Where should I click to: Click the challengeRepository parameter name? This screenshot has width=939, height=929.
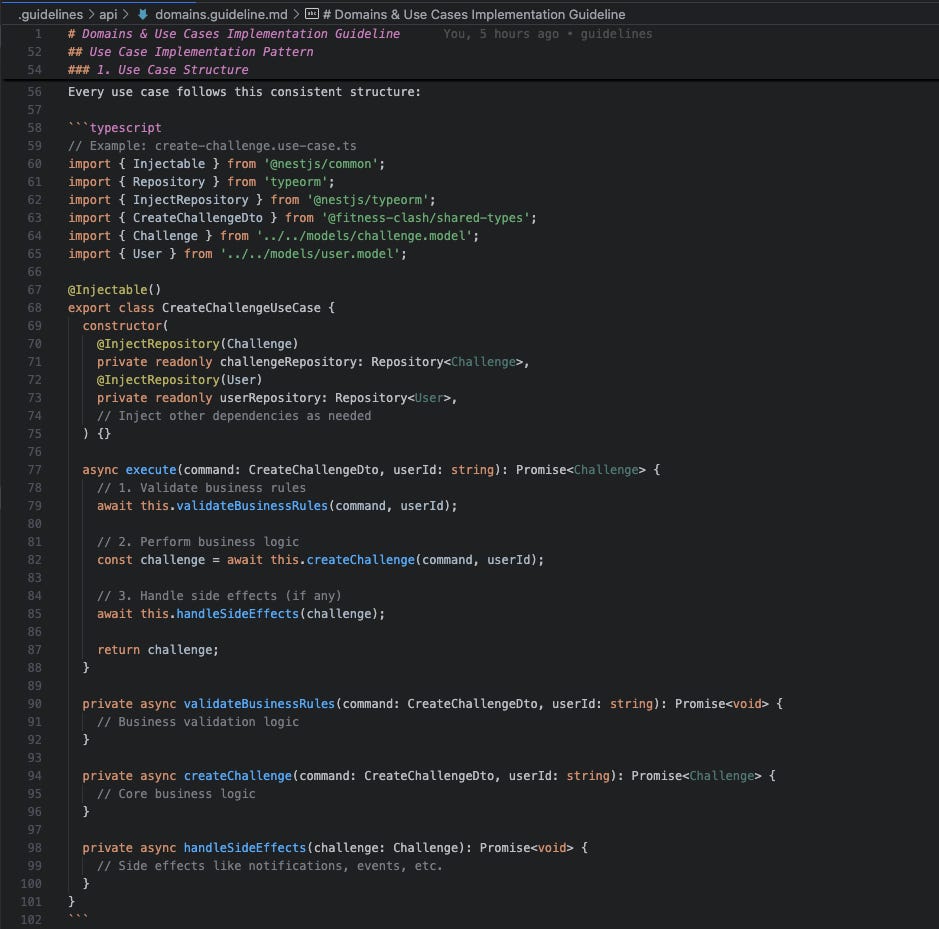(288, 362)
